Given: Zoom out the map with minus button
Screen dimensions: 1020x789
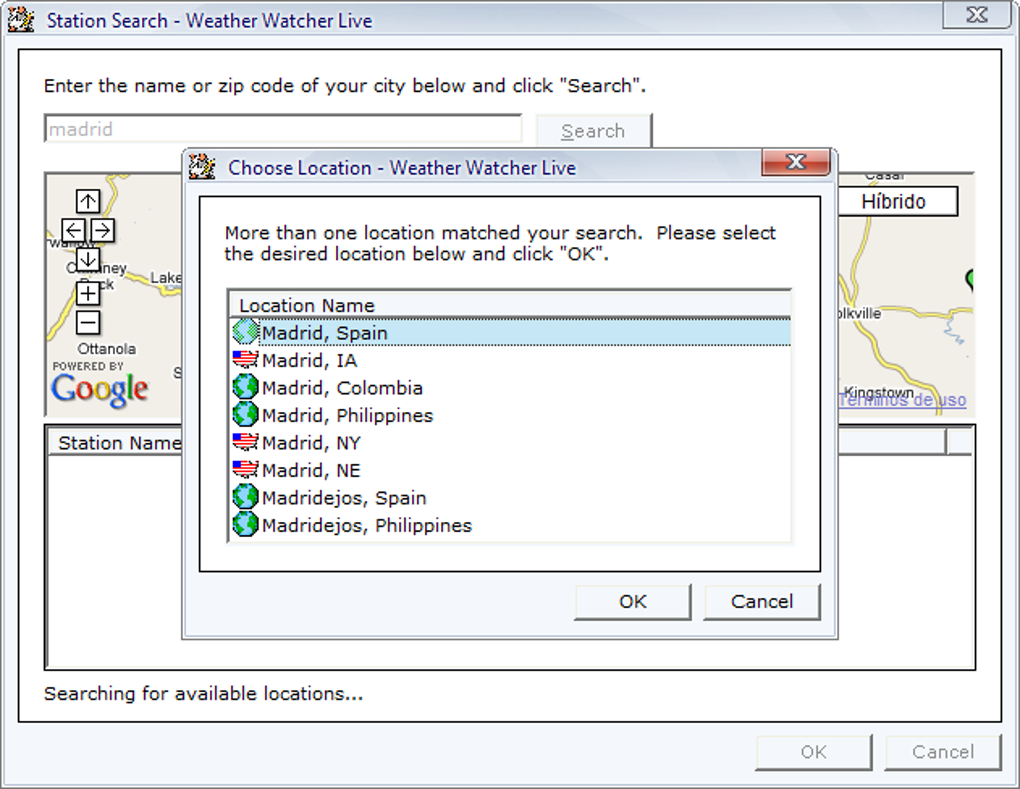Looking at the screenshot, I should click(x=88, y=323).
